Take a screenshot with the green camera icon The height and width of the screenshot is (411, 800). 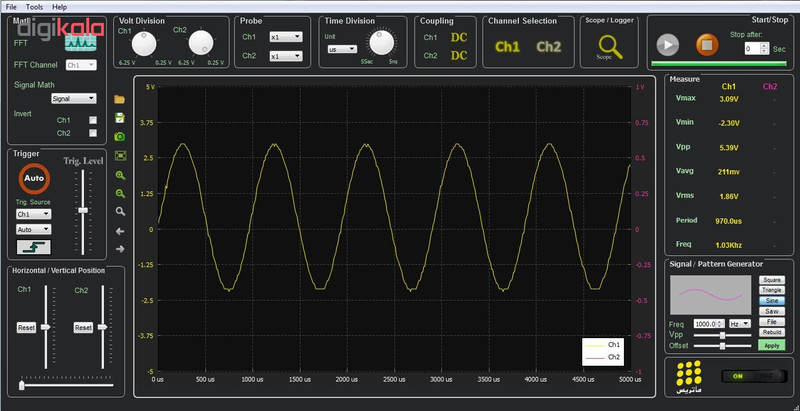point(120,136)
